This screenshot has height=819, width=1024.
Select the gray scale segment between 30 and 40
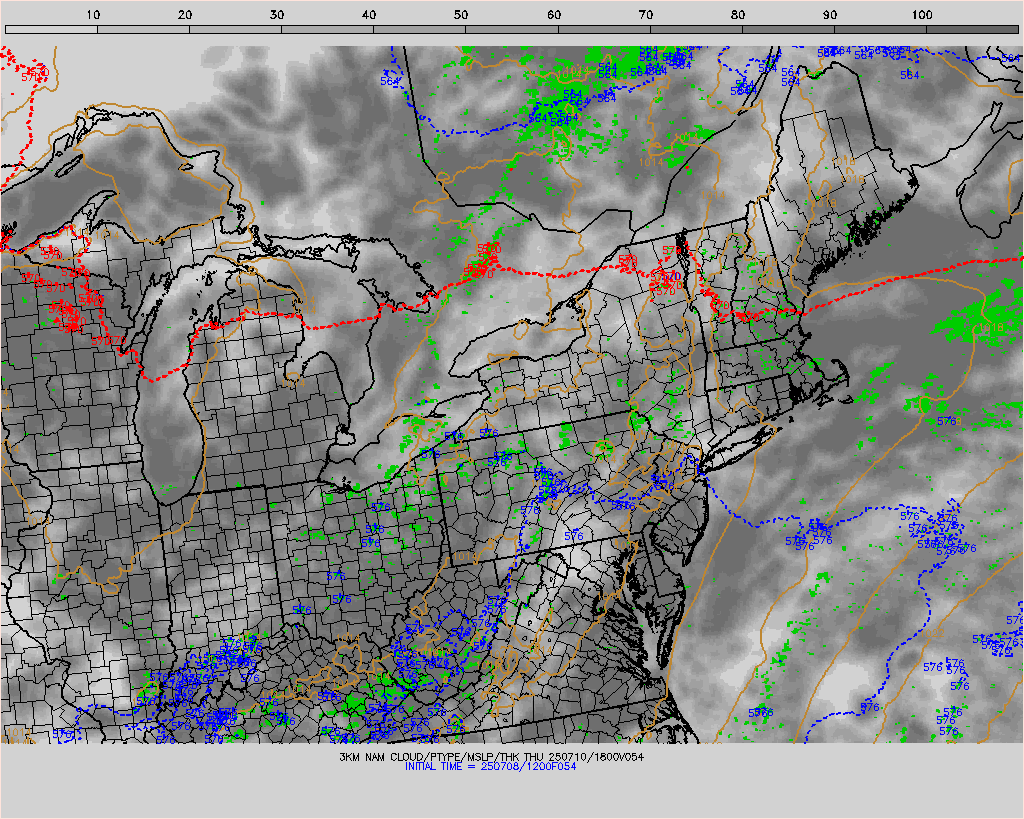coord(327,29)
